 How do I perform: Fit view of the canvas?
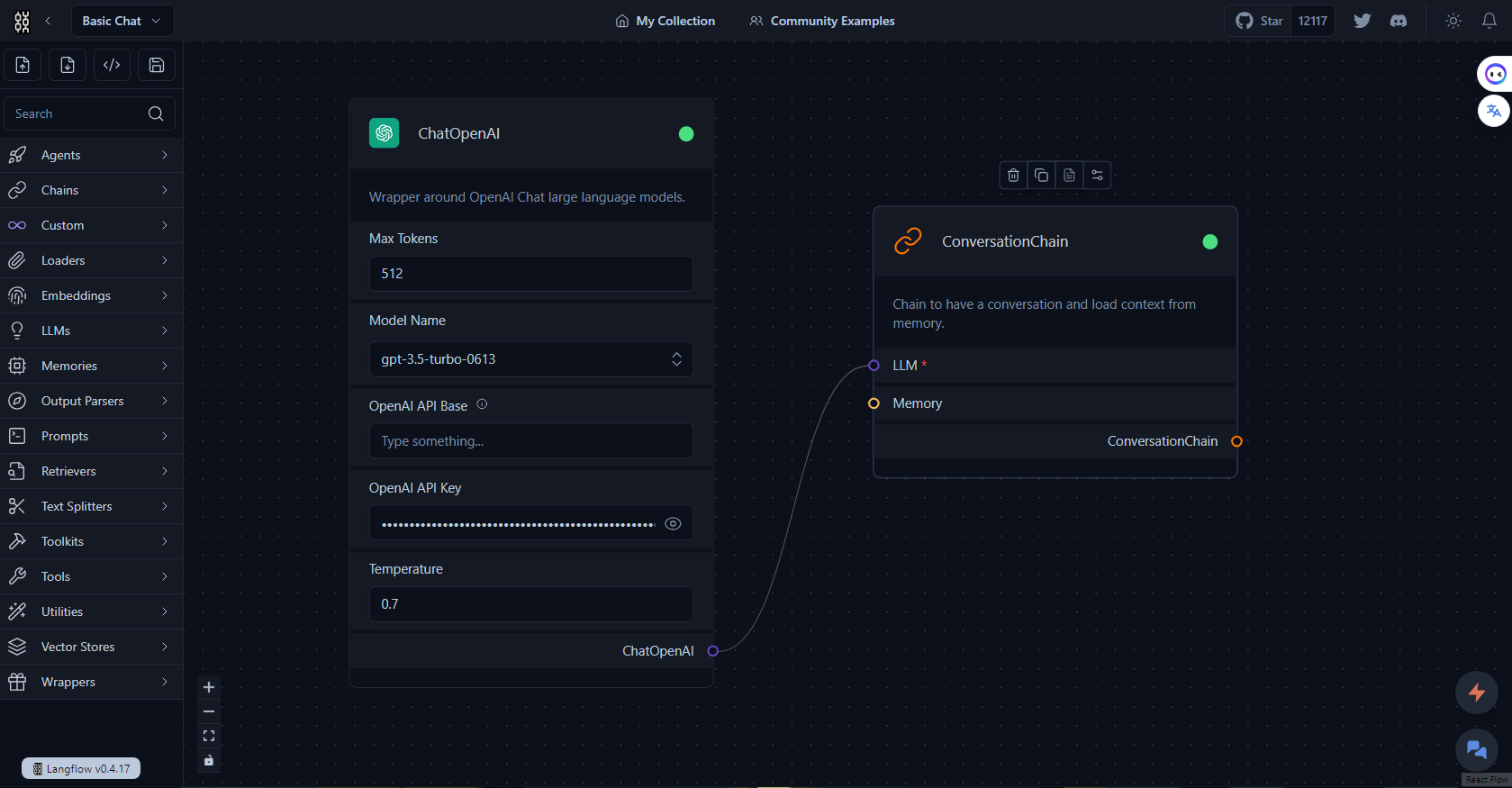click(209, 736)
